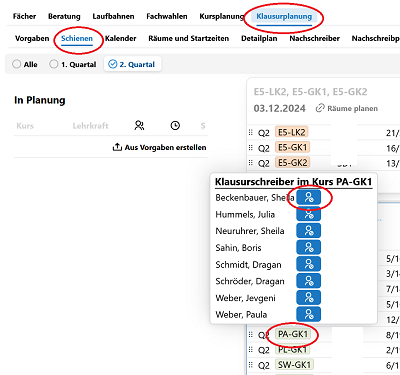This screenshot has height=375, width=400.
Task: Select the 1. Quartal filter
Action: 73,64
